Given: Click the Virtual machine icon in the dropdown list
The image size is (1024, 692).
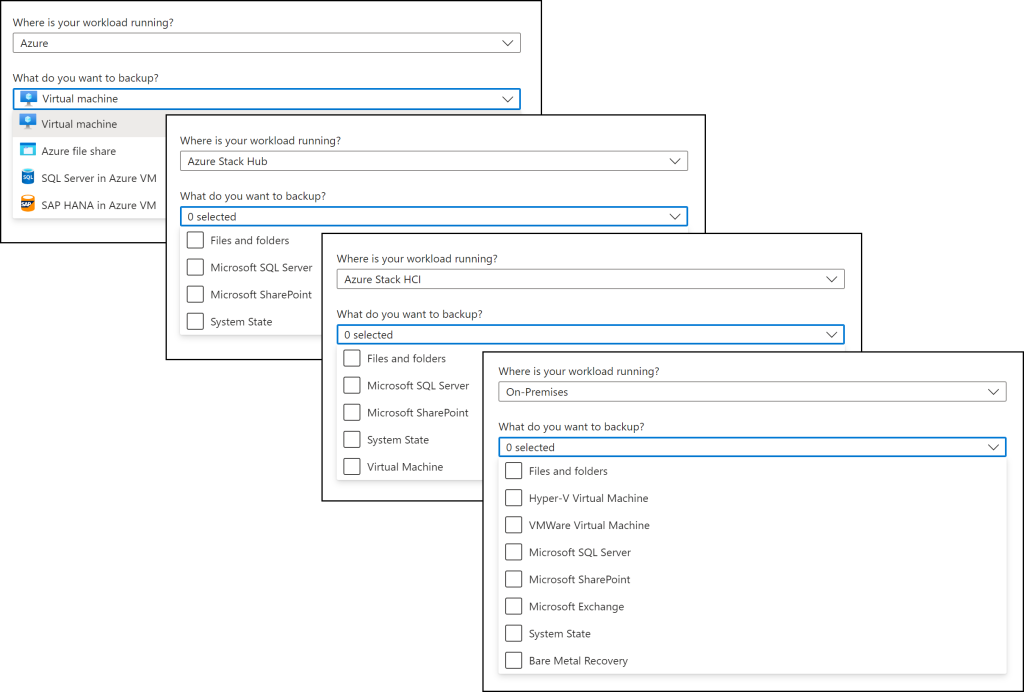Looking at the screenshot, I should pyautogui.click(x=27, y=123).
